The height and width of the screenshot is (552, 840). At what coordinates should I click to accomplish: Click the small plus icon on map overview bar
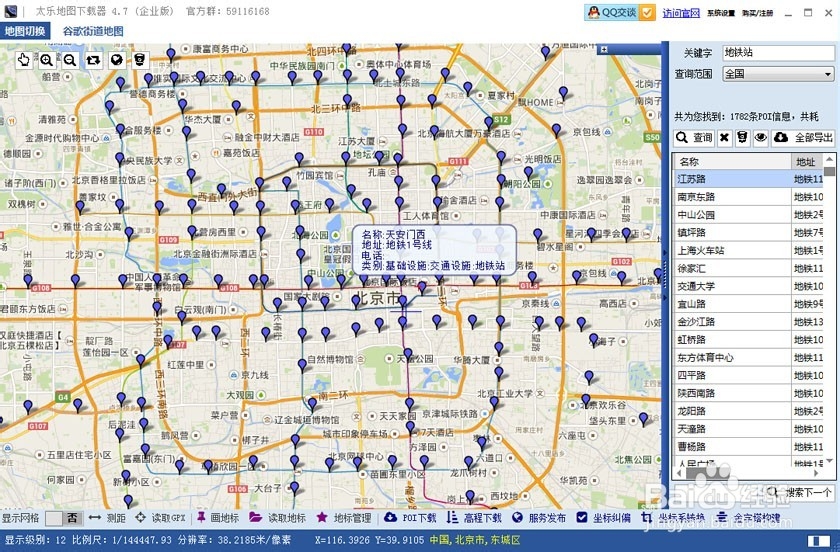pyautogui.click(x=604, y=49)
